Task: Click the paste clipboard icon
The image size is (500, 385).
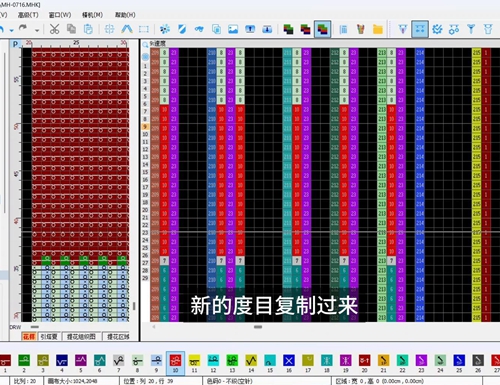Action: (x=88, y=29)
